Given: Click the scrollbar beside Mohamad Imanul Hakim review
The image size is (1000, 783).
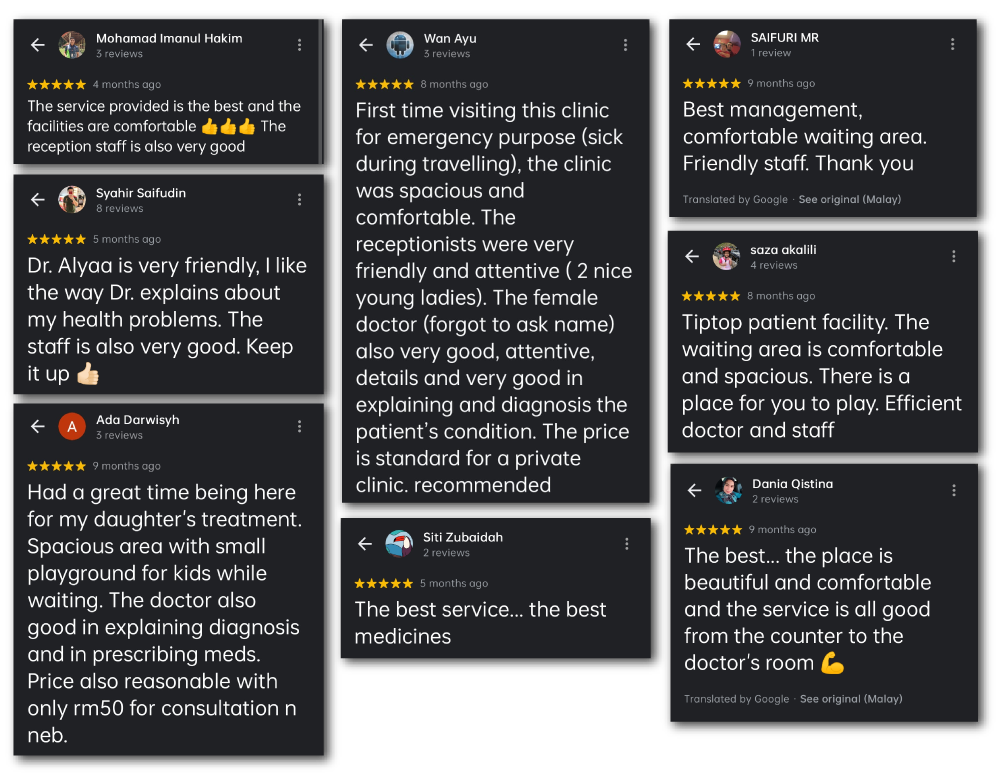Looking at the screenshot, I should coord(320,90).
